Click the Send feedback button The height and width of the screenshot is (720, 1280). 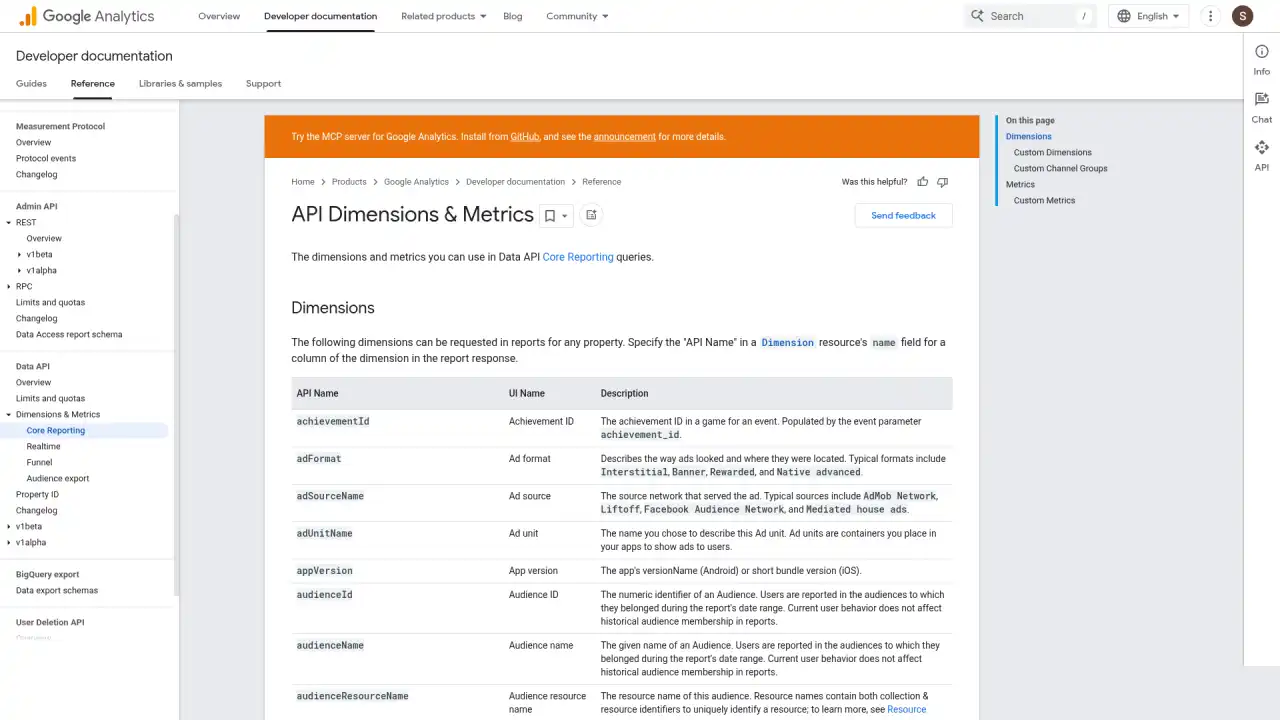[903, 216]
